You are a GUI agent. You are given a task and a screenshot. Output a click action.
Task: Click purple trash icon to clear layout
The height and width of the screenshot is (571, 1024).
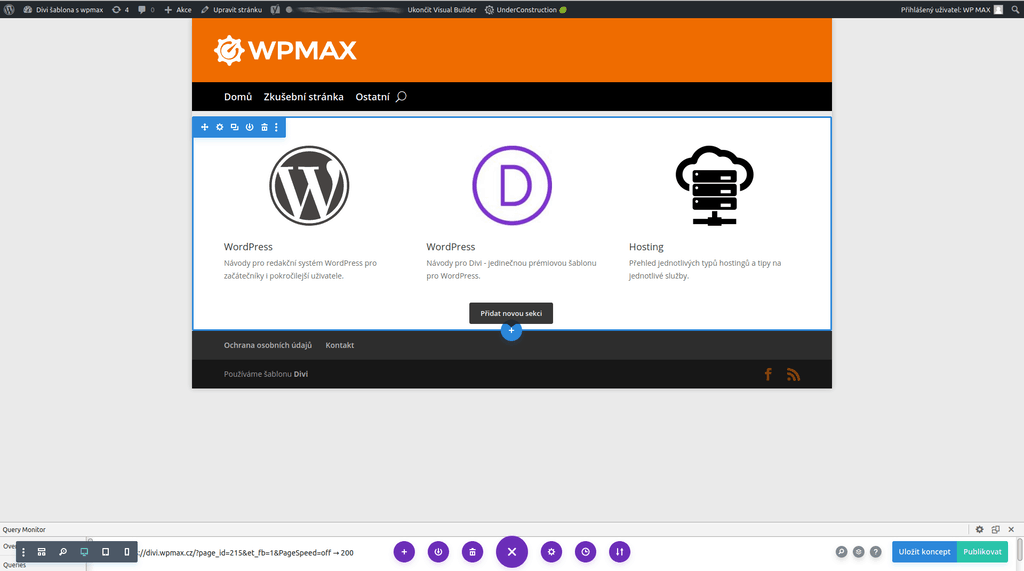pos(472,552)
